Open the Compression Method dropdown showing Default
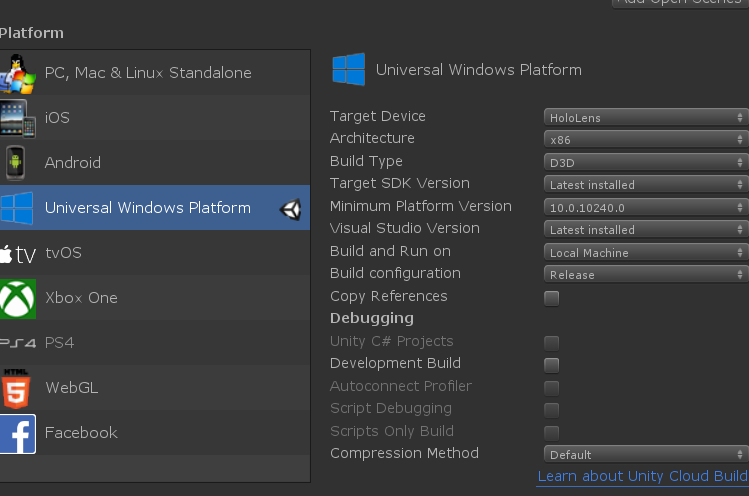The height and width of the screenshot is (496, 749). point(646,454)
